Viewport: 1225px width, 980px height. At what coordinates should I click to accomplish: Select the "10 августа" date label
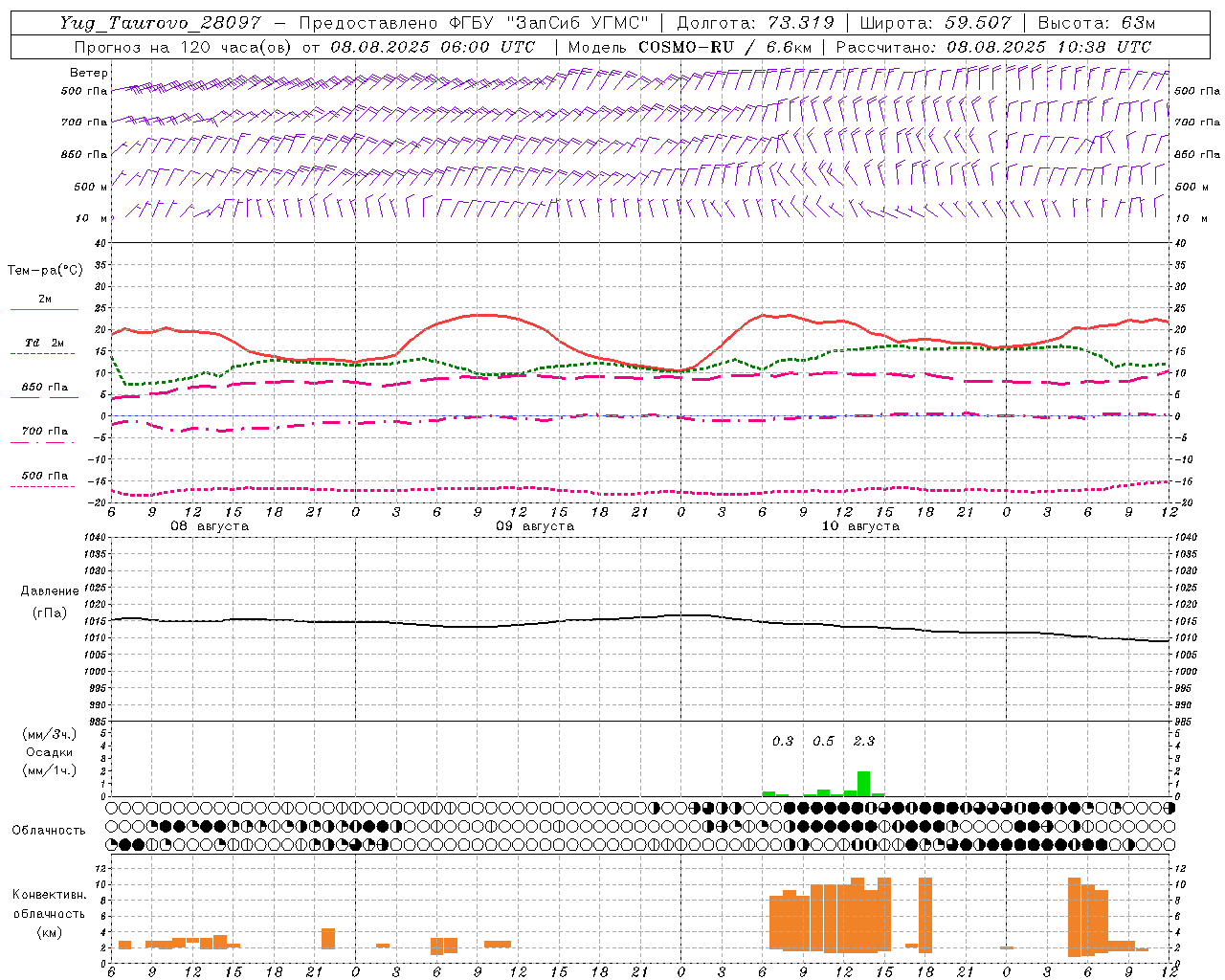pos(860,526)
